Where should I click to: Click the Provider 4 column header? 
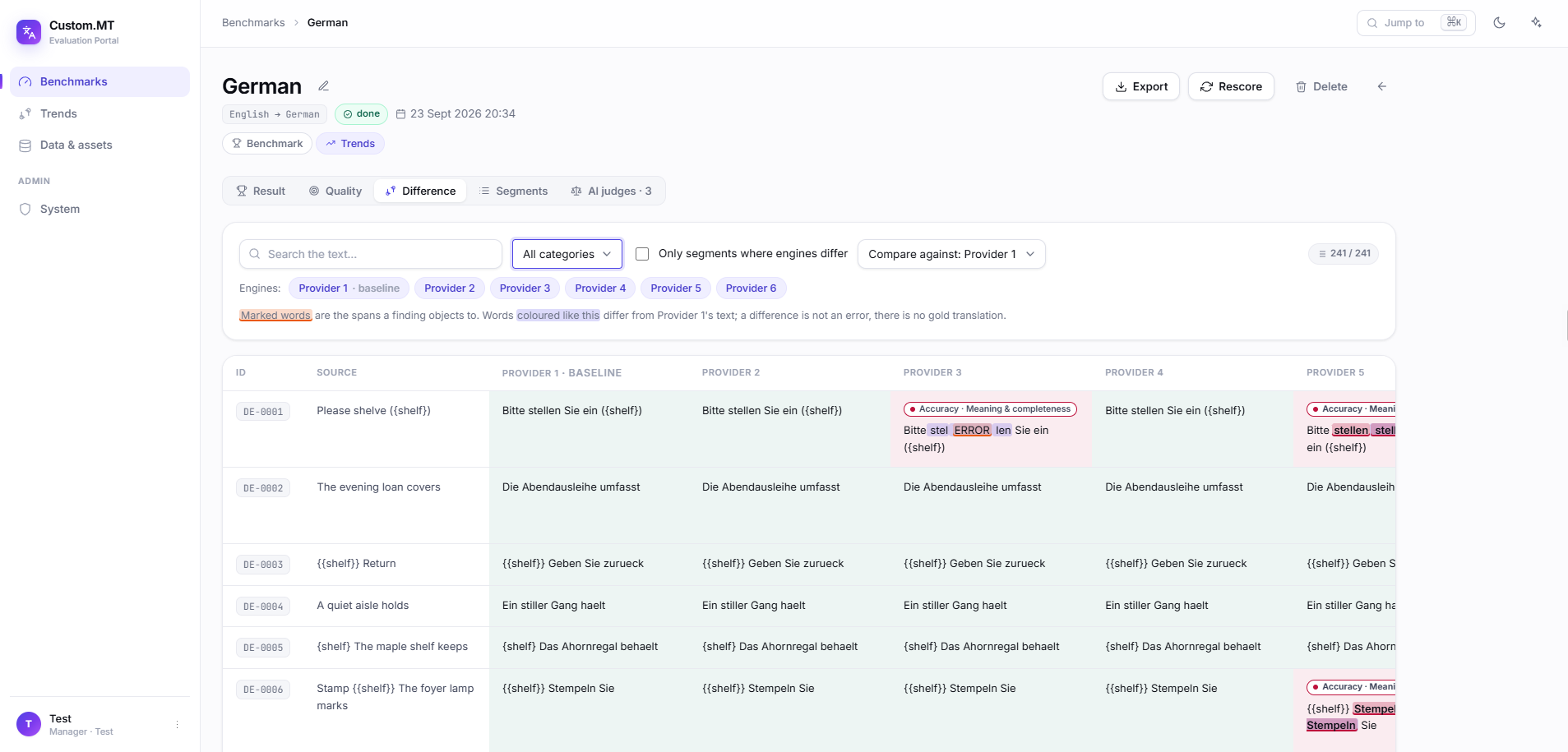tap(1134, 373)
